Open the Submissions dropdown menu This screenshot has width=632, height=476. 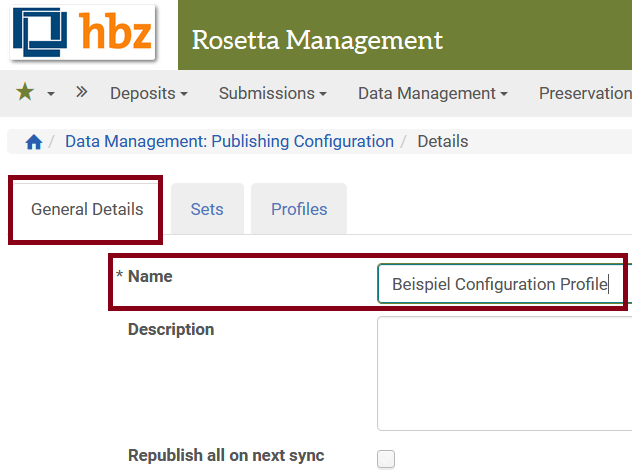tap(272, 93)
